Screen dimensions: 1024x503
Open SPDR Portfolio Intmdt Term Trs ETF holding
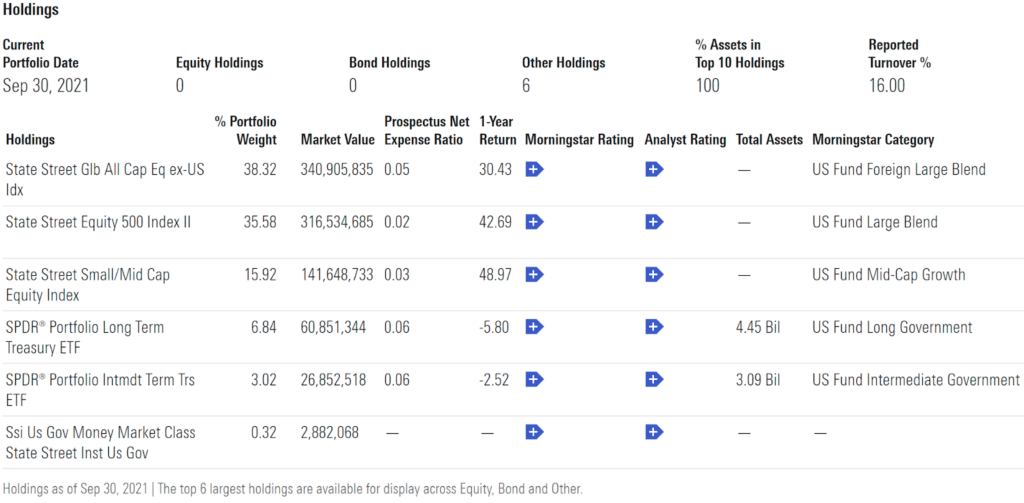100,389
